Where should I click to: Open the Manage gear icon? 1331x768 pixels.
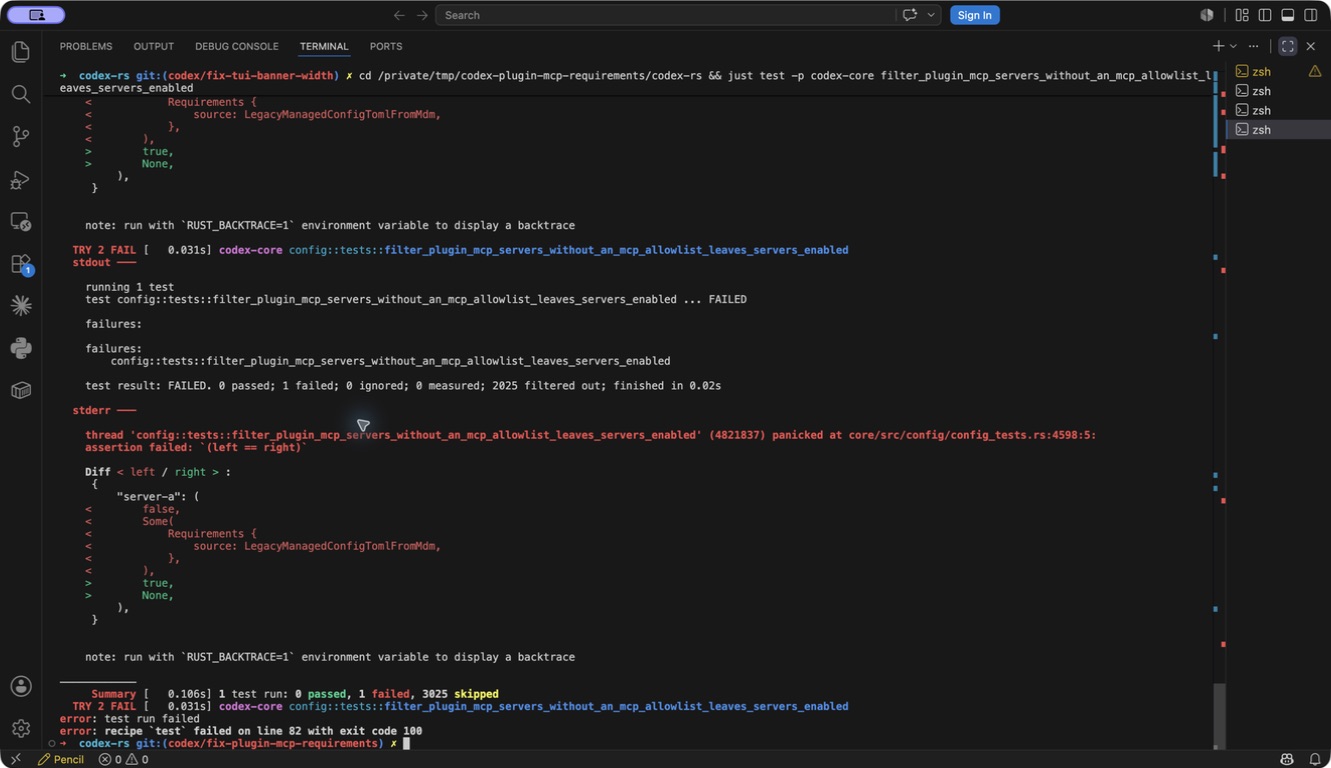(21, 728)
